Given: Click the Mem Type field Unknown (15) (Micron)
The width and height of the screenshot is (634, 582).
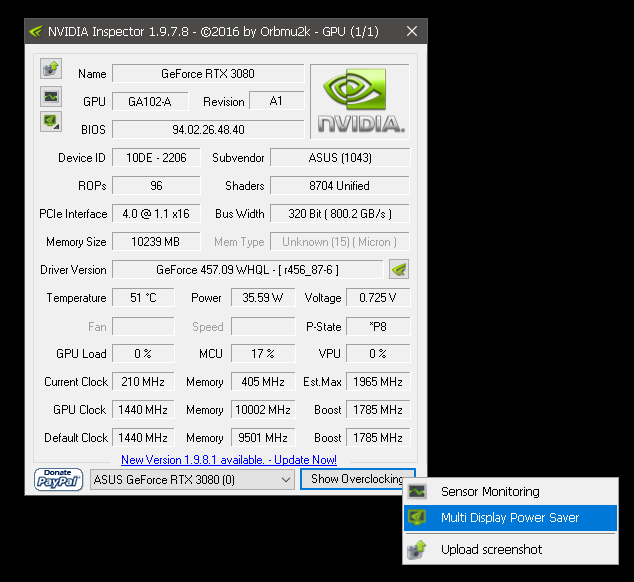Looking at the screenshot, I should (340, 242).
